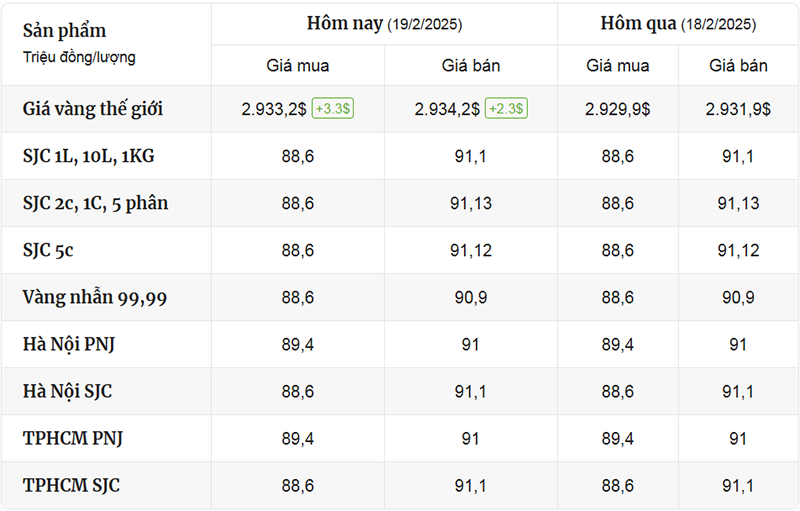Click the SJC 5c product label
This screenshot has width=800, height=511.
click(48, 250)
